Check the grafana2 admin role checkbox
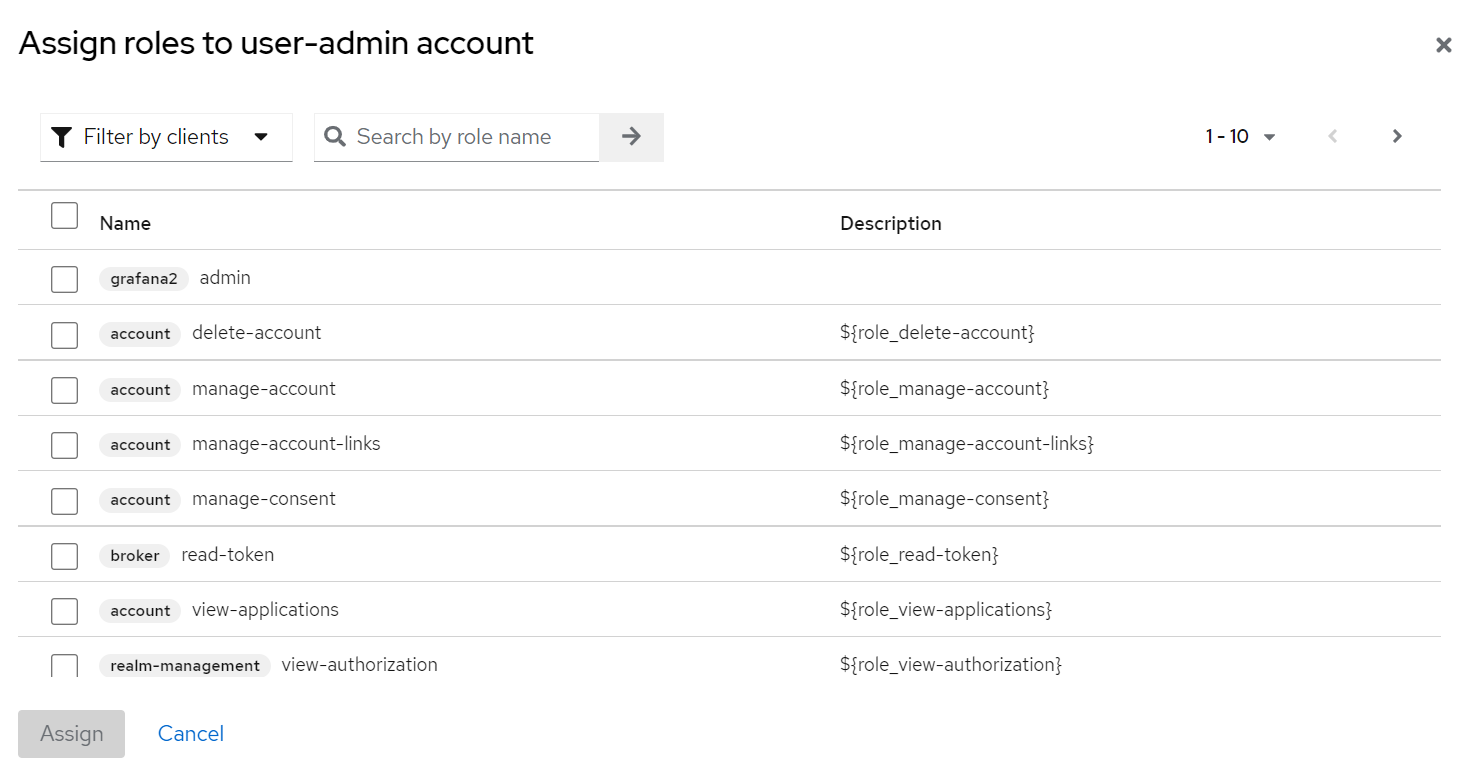1473x771 pixels. click(x=65, y=279)
